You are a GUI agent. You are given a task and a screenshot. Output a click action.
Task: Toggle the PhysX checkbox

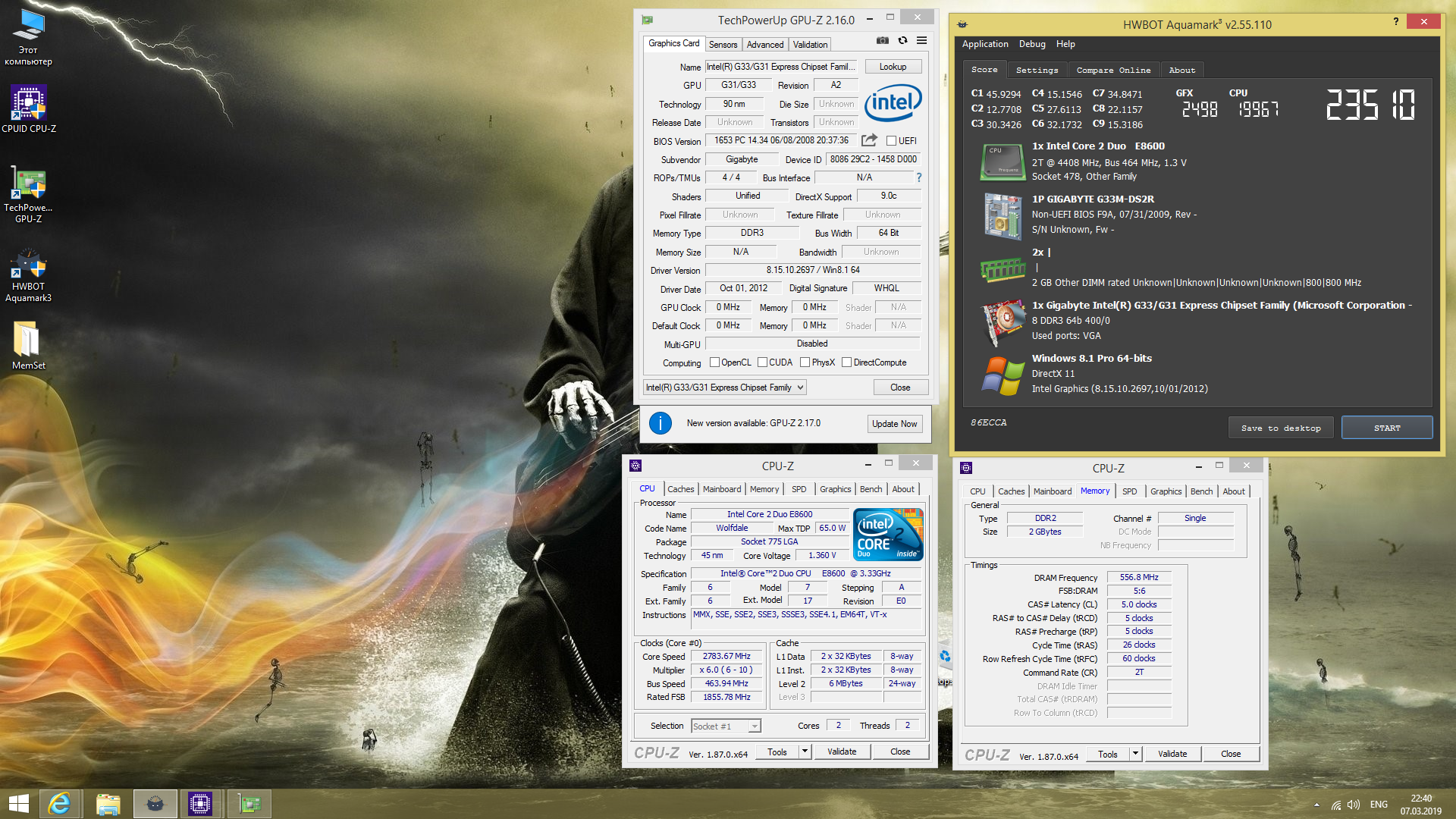805,362
